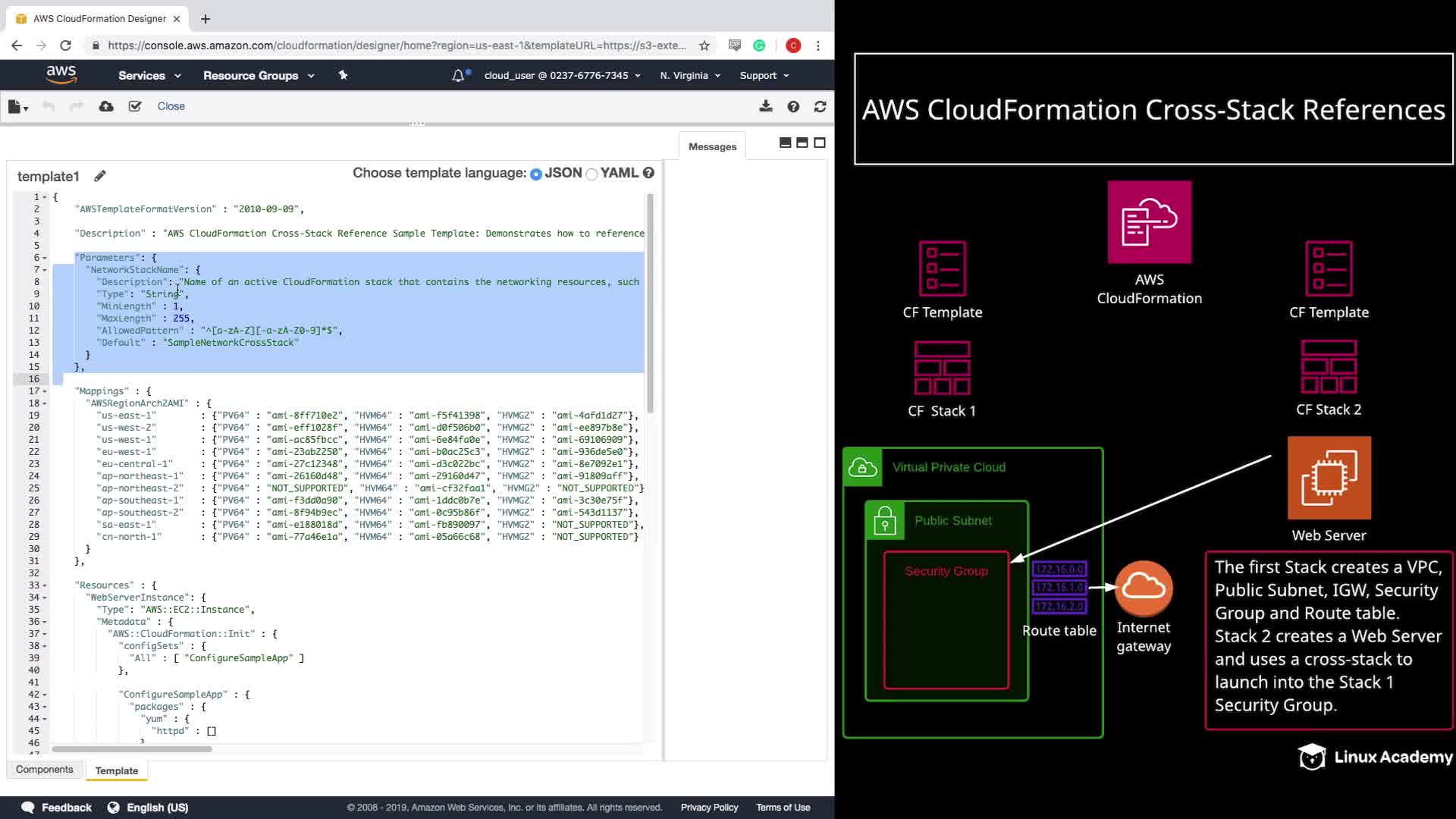Click the Validate template checkmark icon

pyautogui.click(x=135, y=106)
